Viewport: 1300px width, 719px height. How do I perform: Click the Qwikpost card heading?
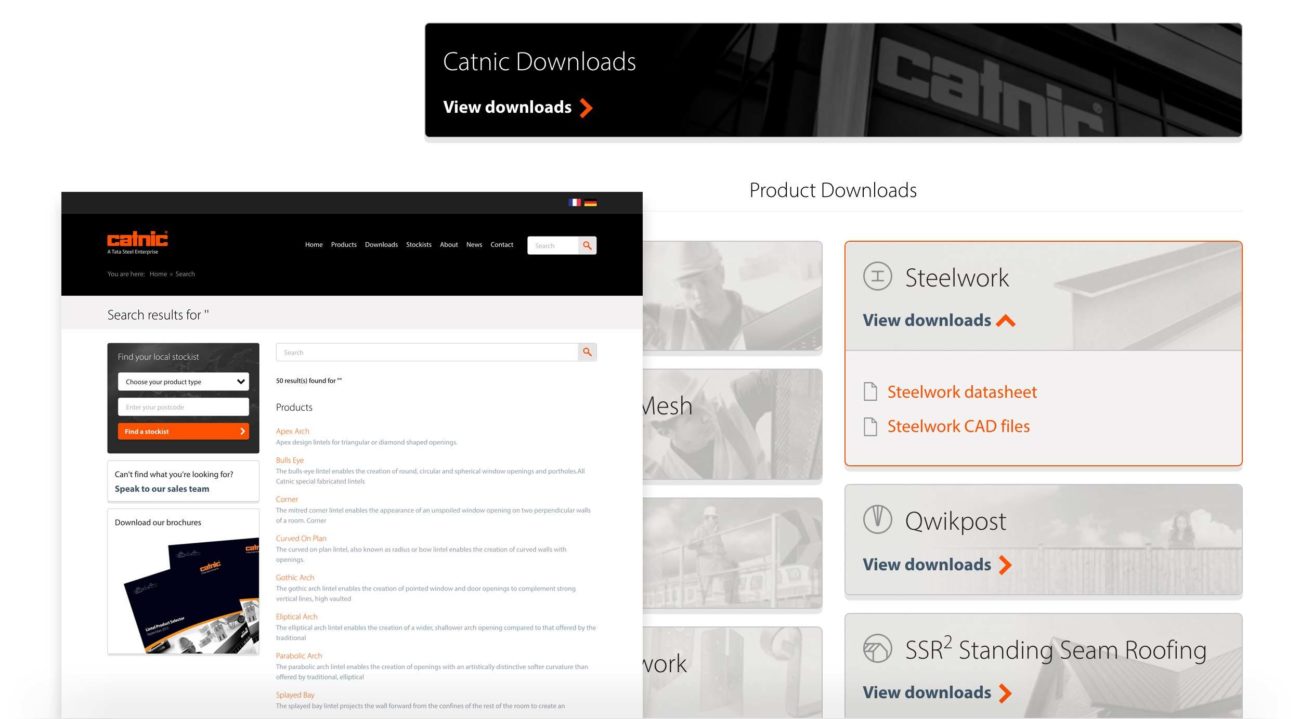click(955, 521)
